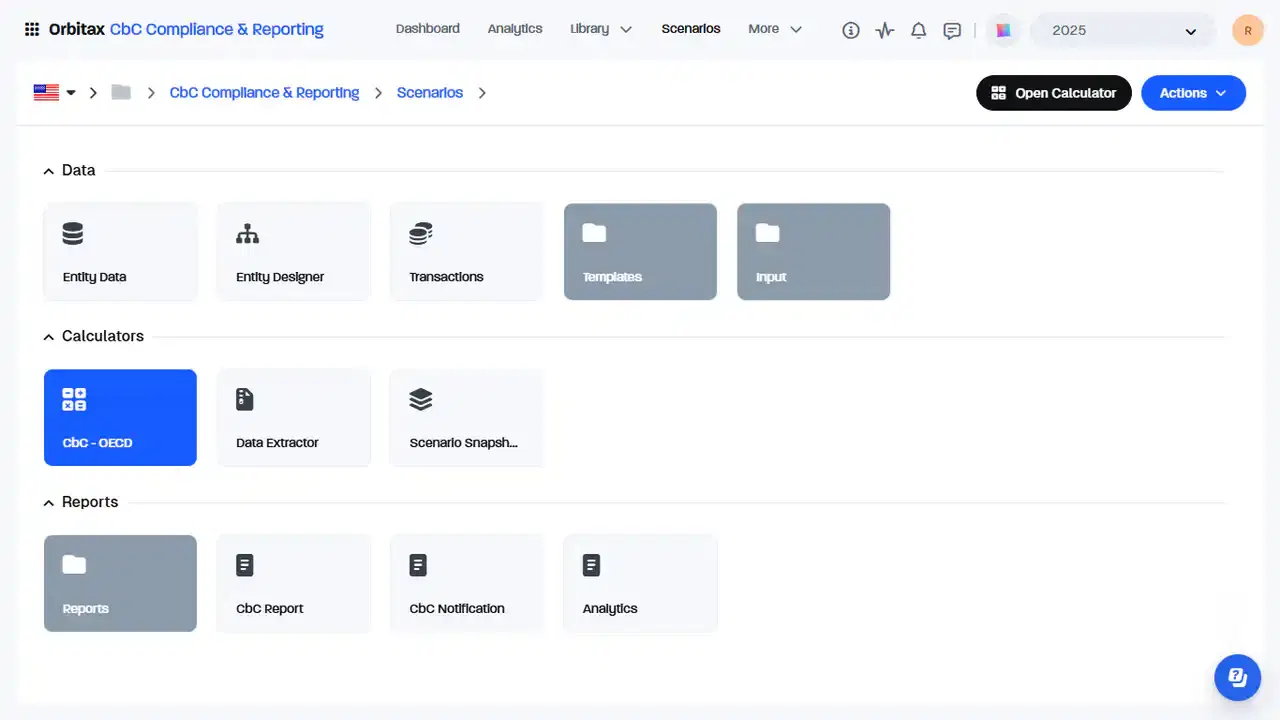Open the activity pulse icon
Viewport: 1280px width, 720px height.
tap(885, 30)
